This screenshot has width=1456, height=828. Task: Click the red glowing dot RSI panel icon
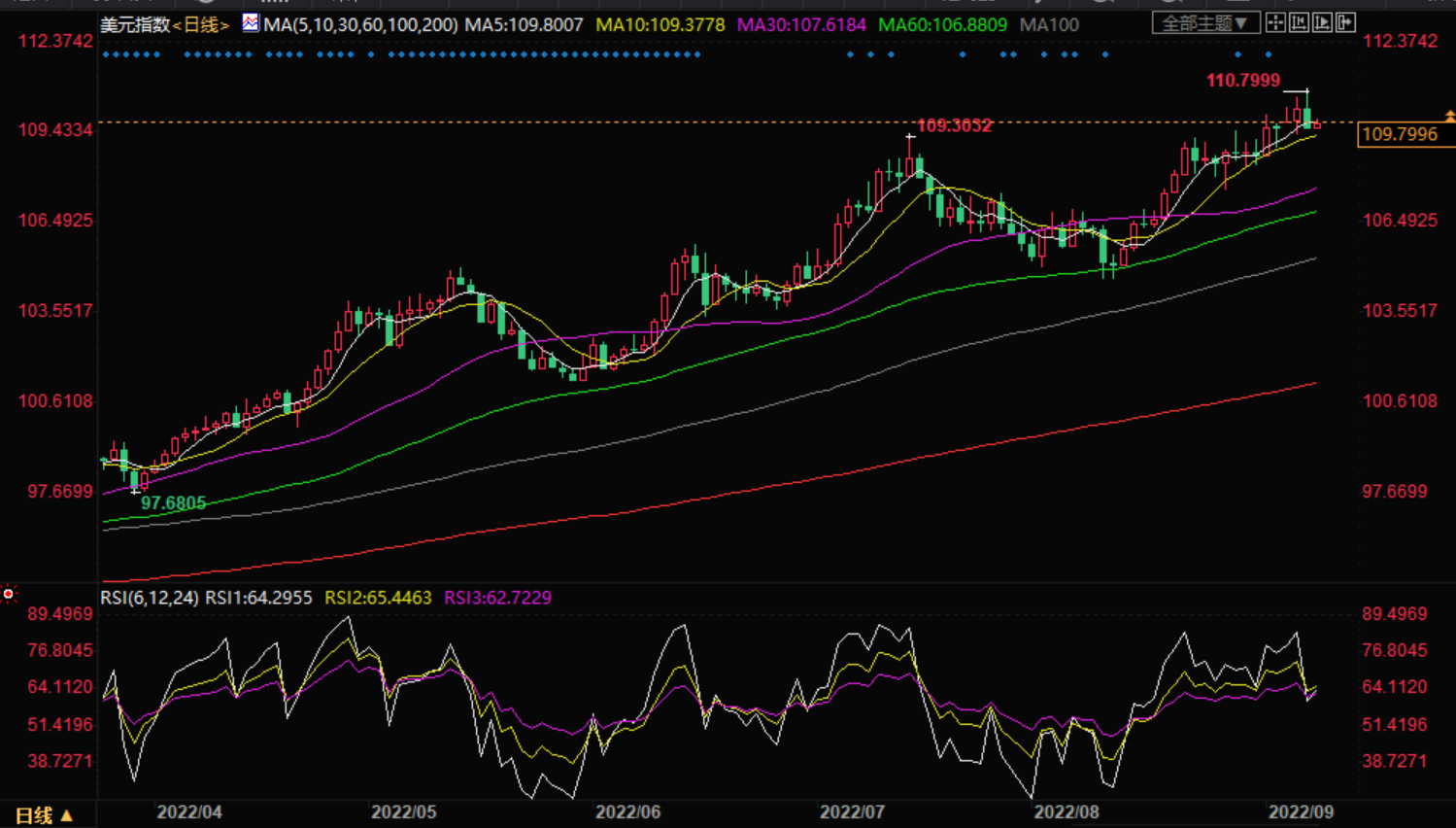9,594
